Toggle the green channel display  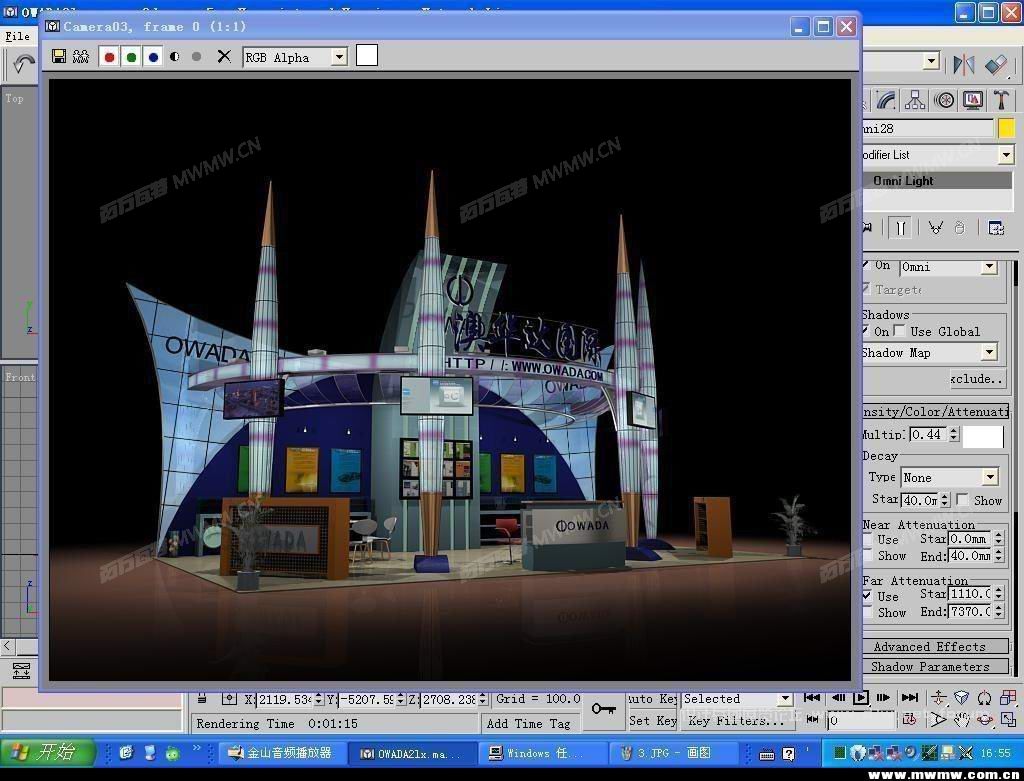[x=131, y=57]
